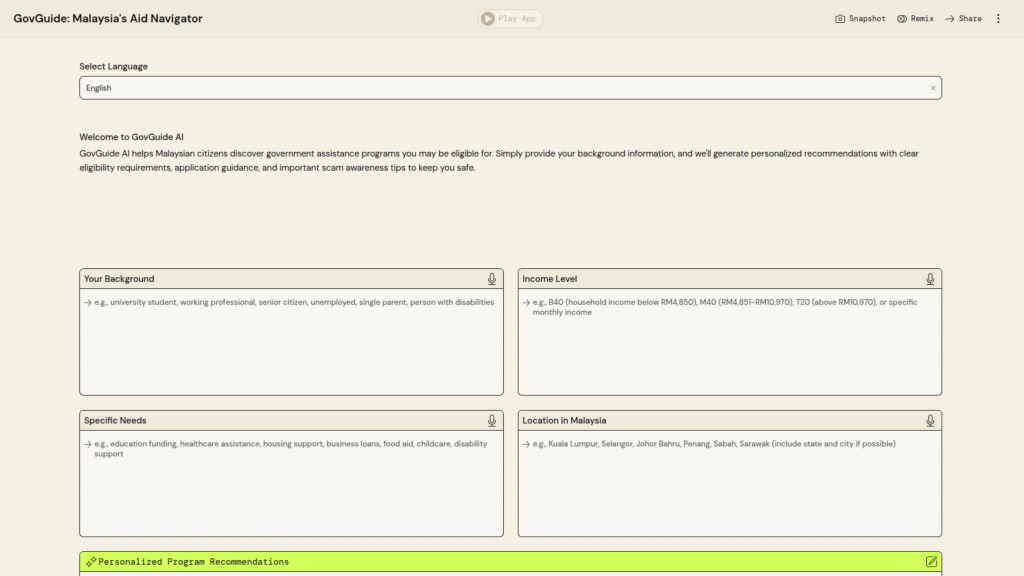
Task: Clear the English language selection
Action: pos(933,88)
